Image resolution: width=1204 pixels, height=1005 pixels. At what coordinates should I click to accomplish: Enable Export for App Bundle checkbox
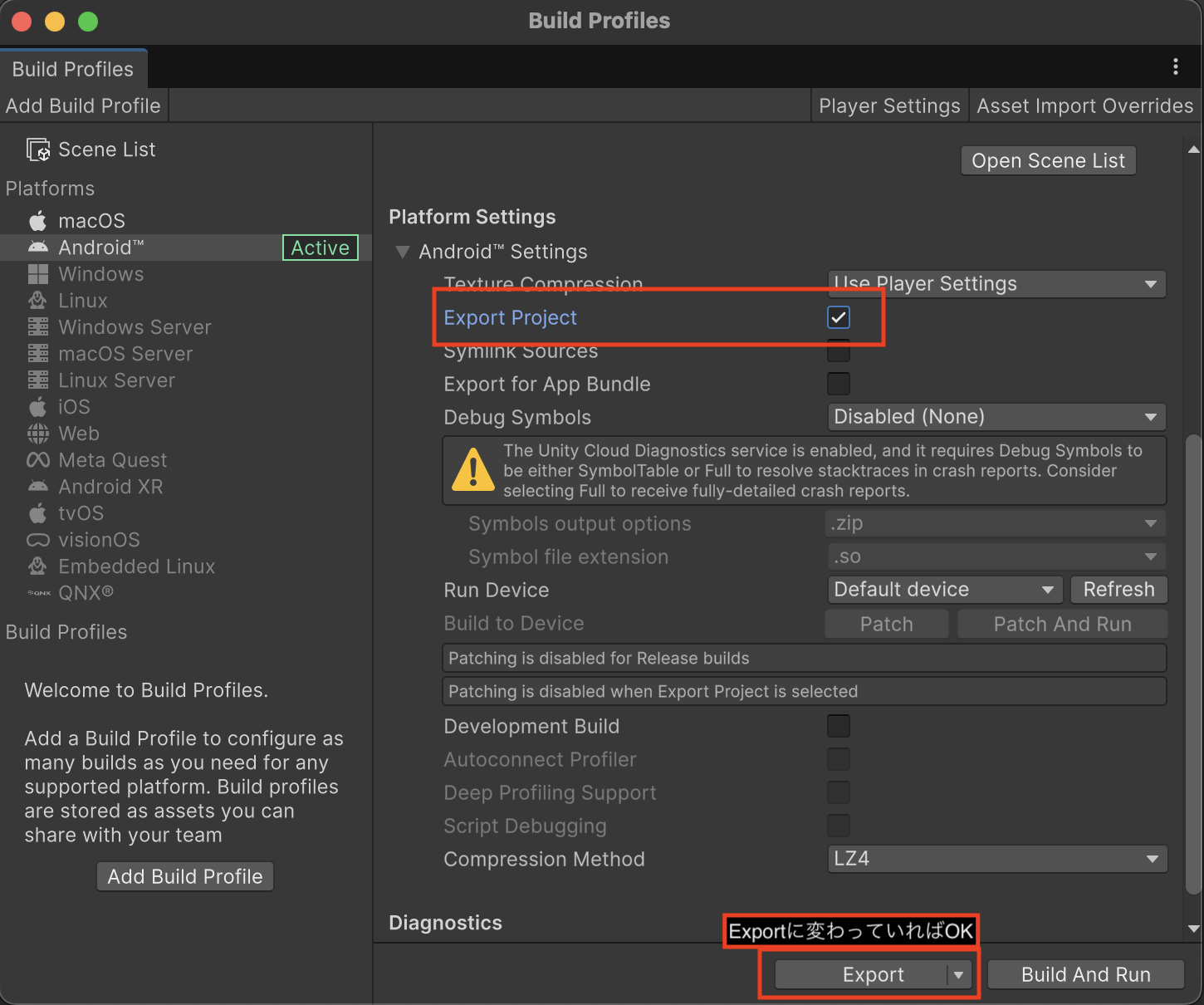tap(839, 384)
